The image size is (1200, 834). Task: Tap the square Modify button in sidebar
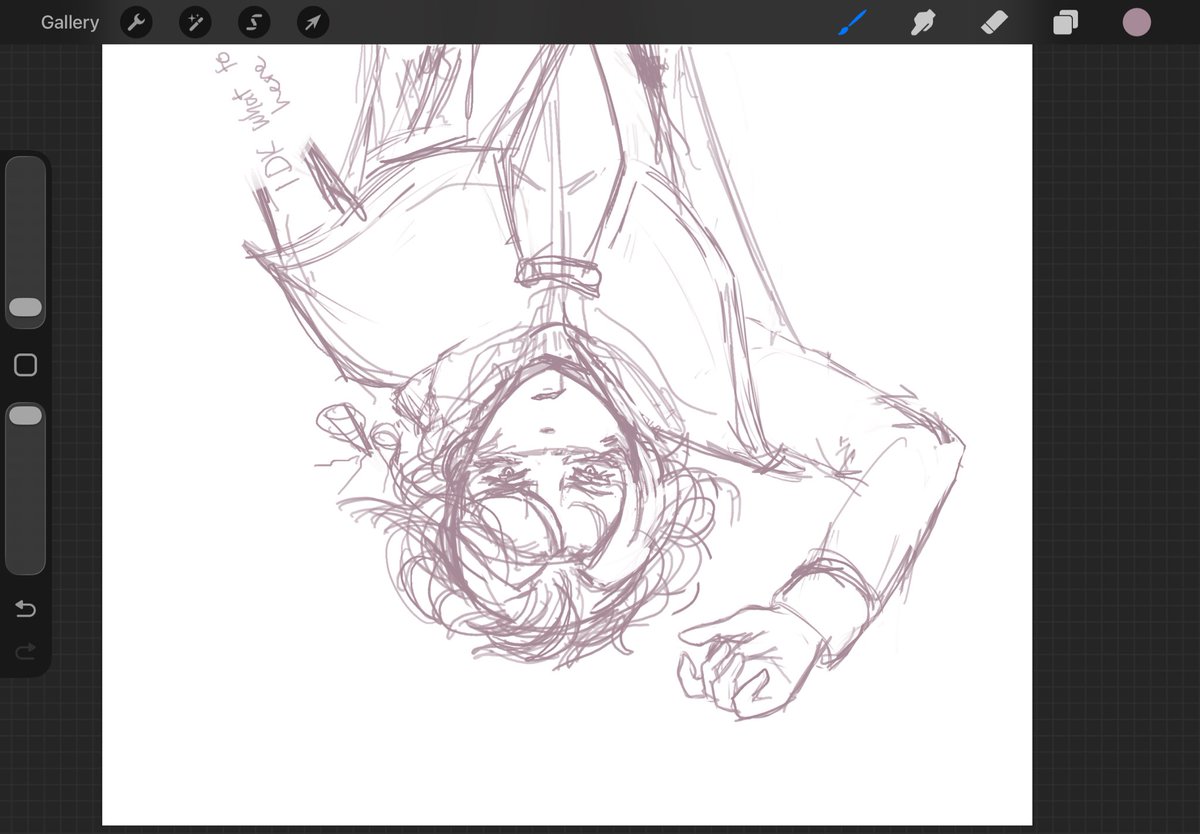tap(26, 365)
